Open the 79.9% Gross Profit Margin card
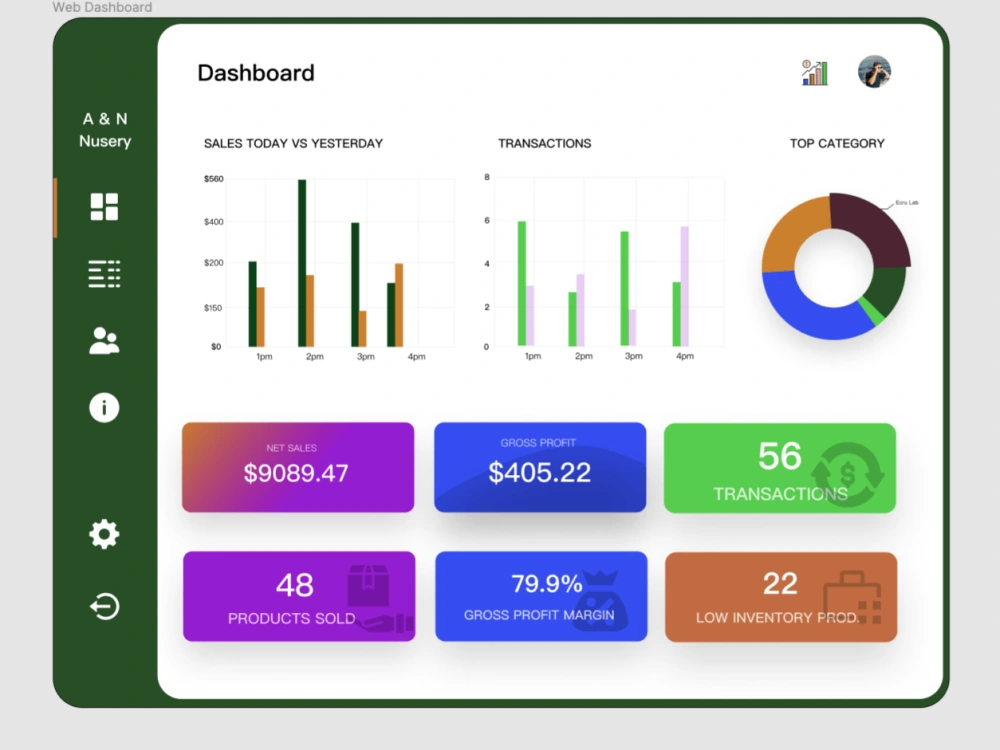 click(541, 596)
